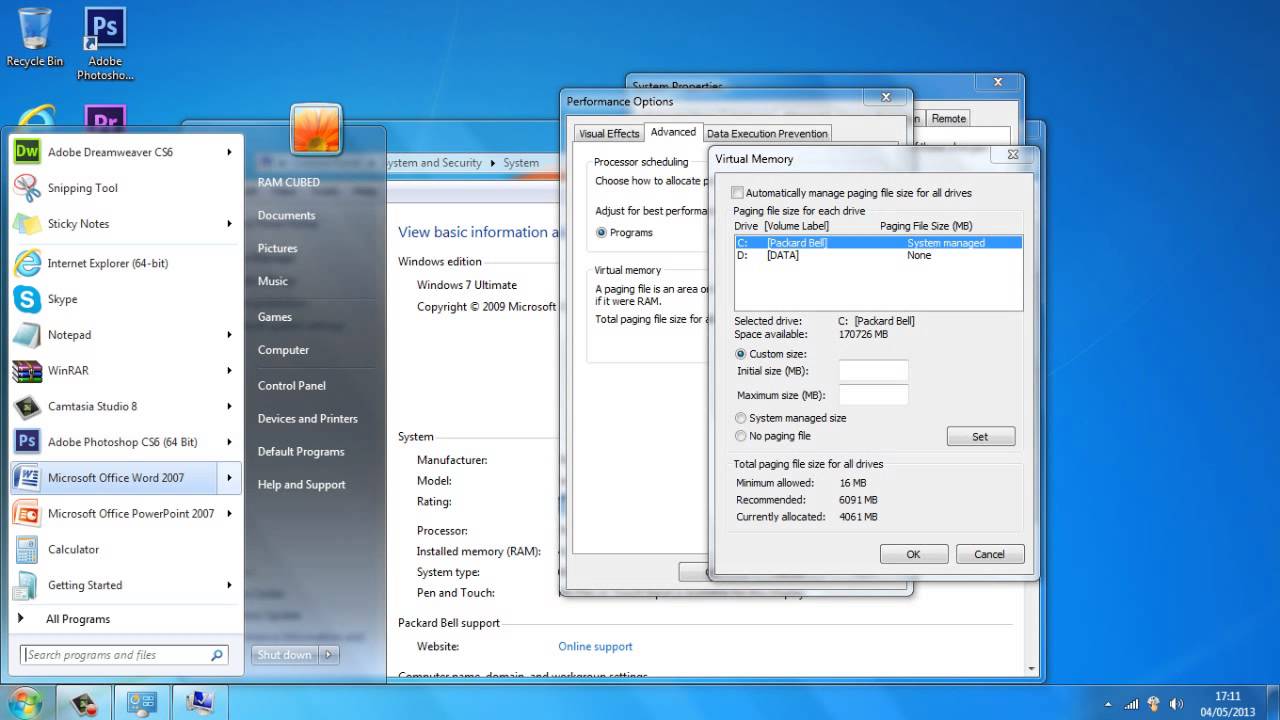Expand Adobe Dreamweaver CS6 jump list arrow
The width and height of the screenshot is (1280, 720).
229,152
